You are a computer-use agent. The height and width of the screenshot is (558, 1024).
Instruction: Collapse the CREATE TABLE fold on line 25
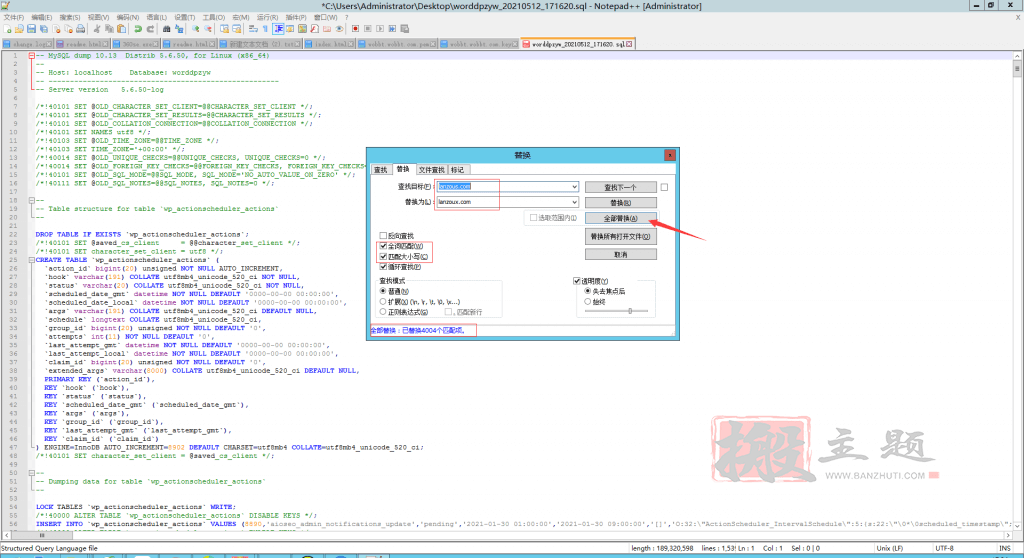click(31, 260)
